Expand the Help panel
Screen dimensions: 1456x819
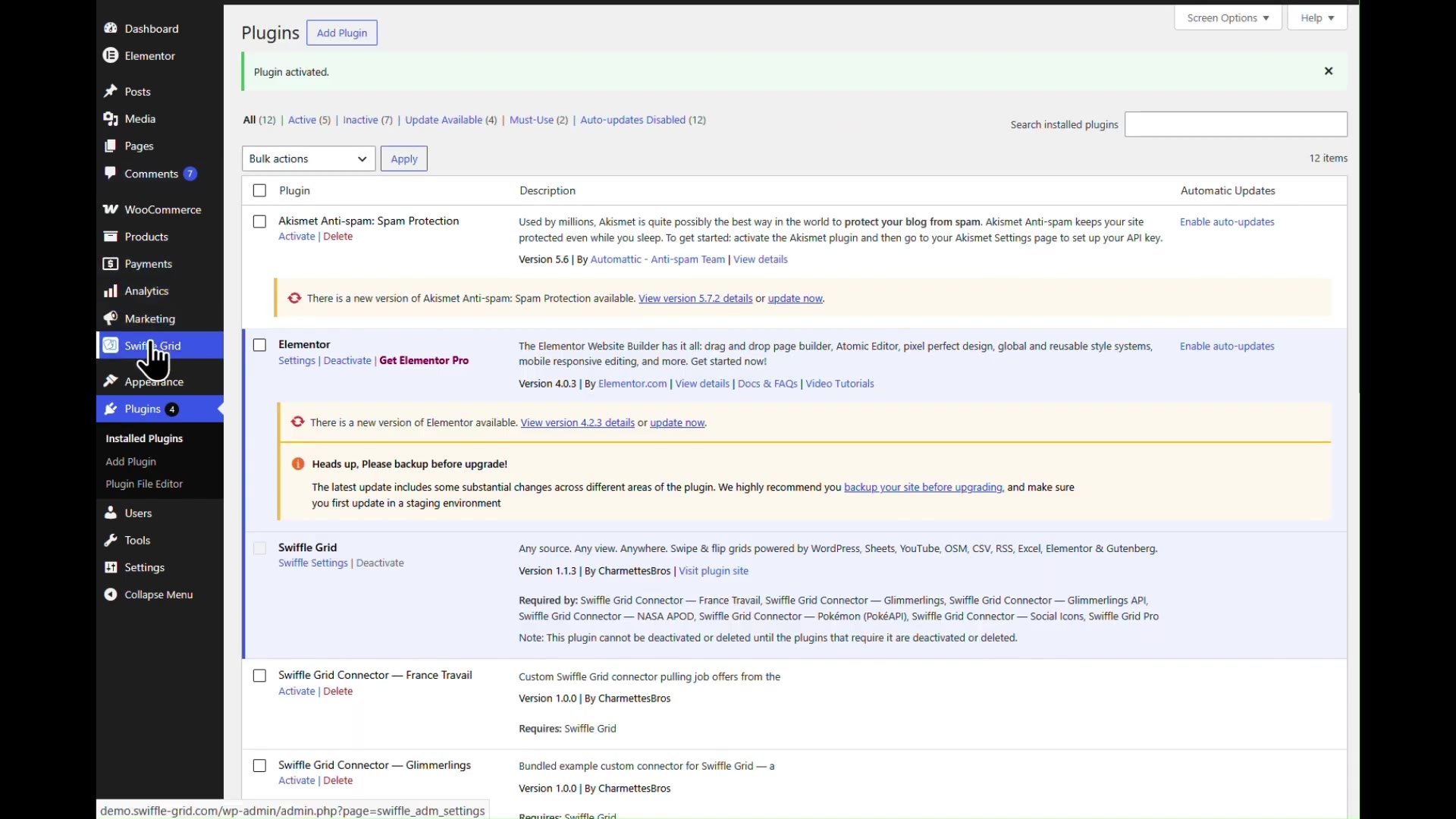pos(1317,18)
